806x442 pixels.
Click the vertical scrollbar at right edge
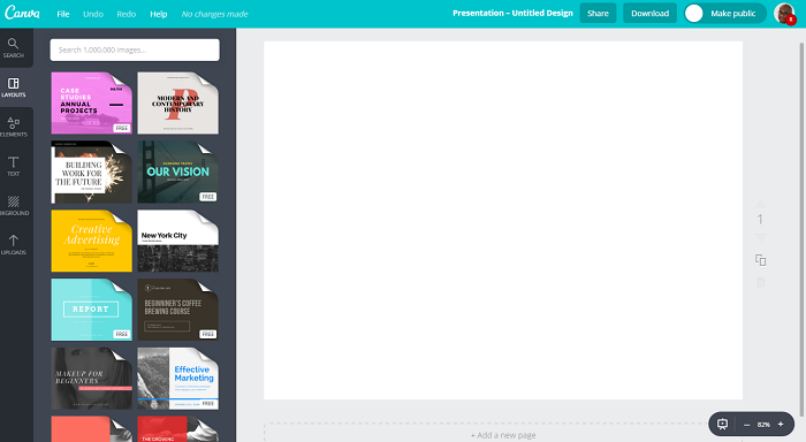click(x=801, y=229)
